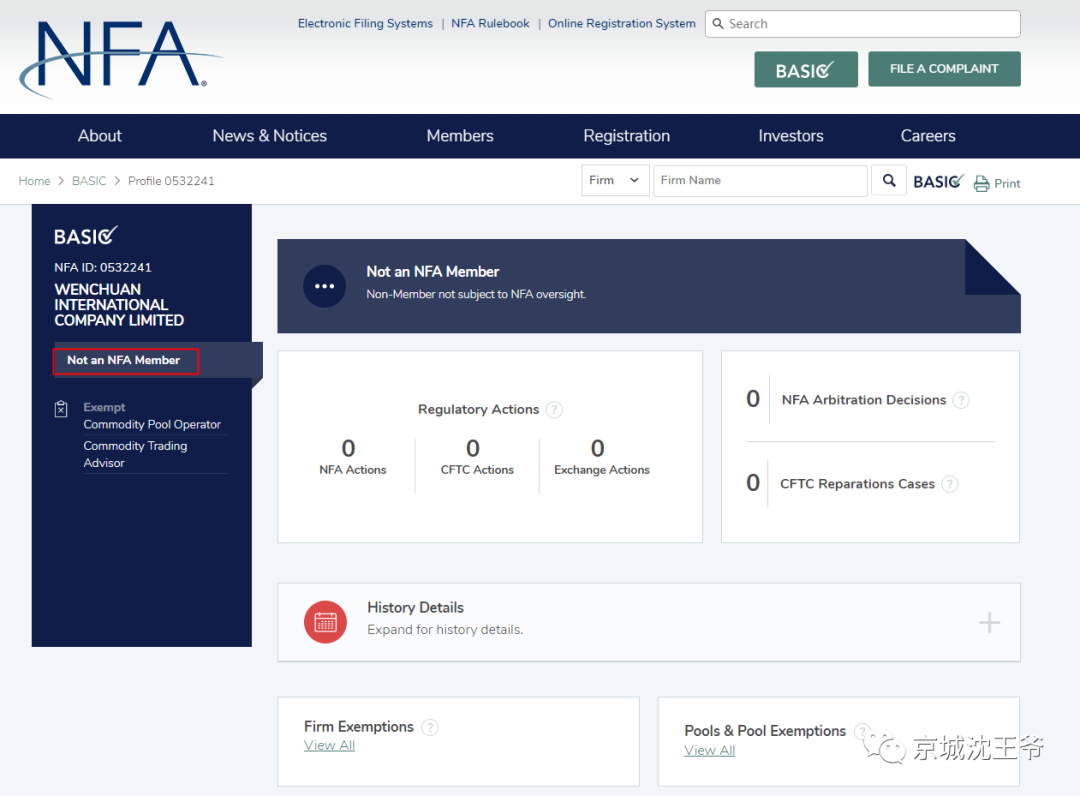Click WENCHUAN INTERNATIONAL COMPANY LIMITED name
Image resolution: width=1080 pixels, height=796 pixels.
[119, 305]
